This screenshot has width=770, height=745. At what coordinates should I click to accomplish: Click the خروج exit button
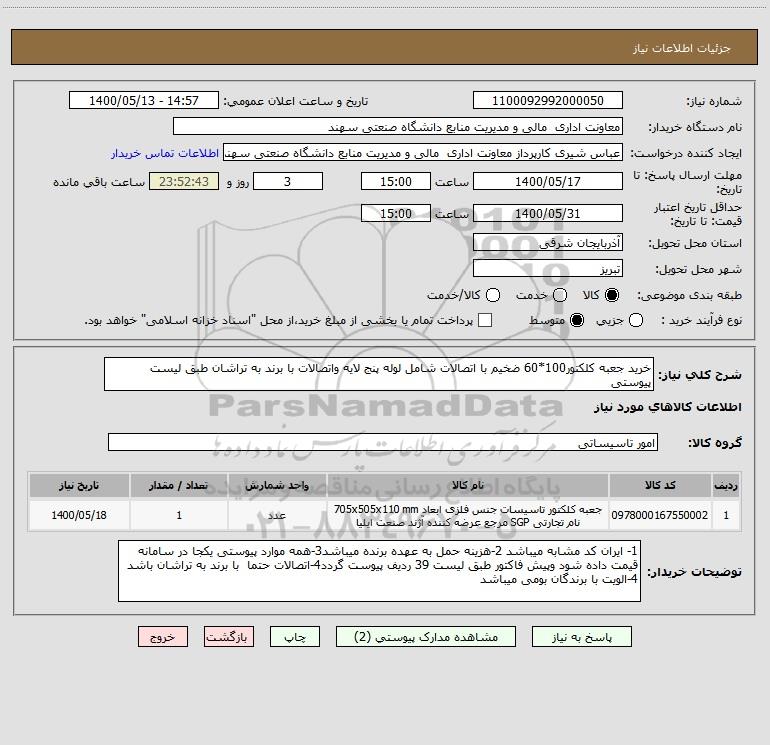tap(163, 637)
